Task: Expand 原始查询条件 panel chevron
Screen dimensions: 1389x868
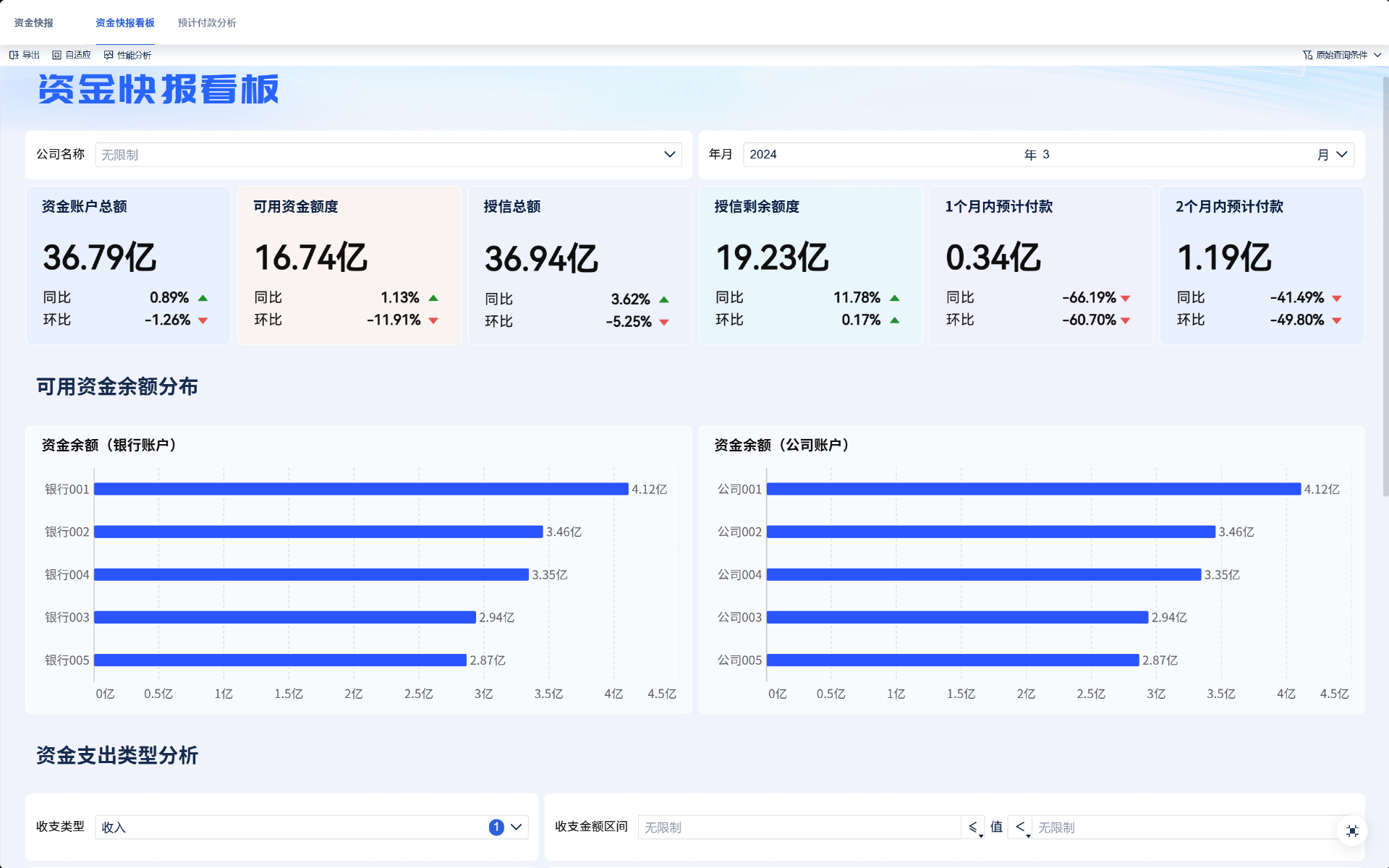Action: [x=1377, y=55]
